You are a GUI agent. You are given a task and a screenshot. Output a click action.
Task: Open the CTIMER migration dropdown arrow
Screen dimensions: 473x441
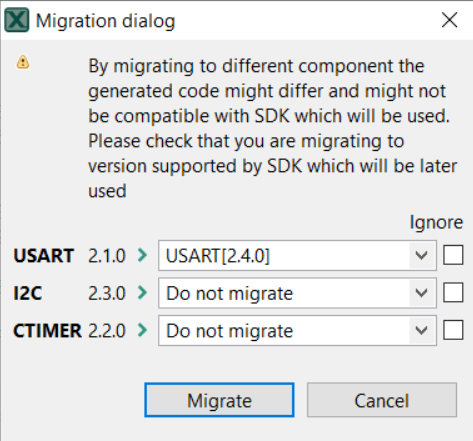pyautogui.click(x=422, y=331)
